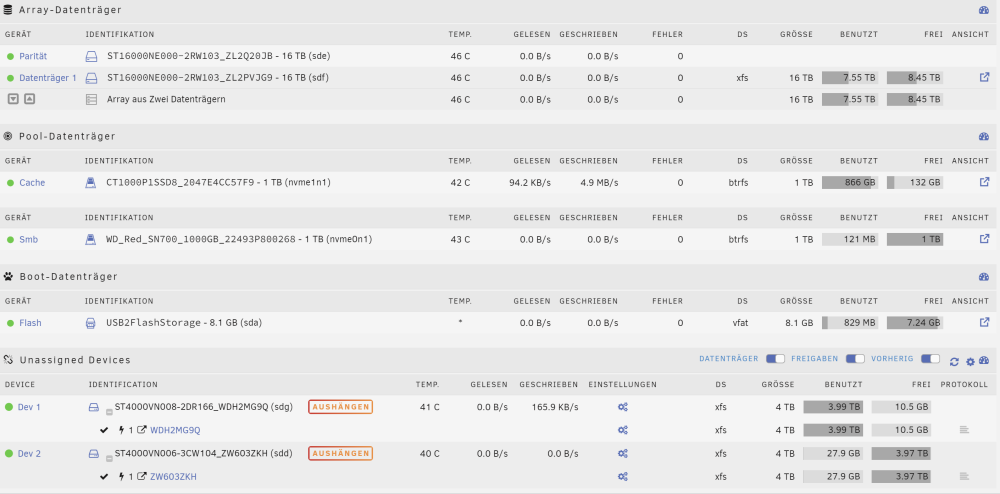Screen dimensions: 1000x494
Task: Click disk icon beside Dev 2 identification
Action: (94, 454)
